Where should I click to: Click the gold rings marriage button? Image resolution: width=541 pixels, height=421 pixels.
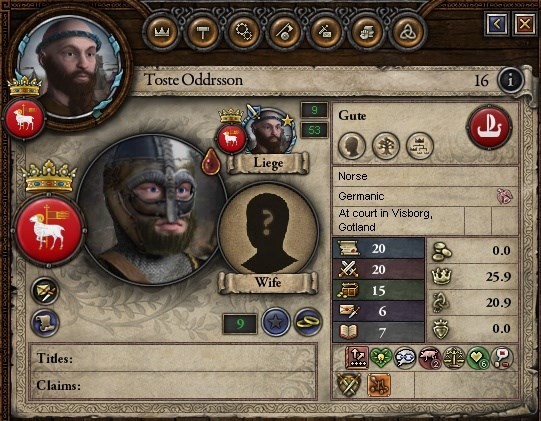(308, 322)
